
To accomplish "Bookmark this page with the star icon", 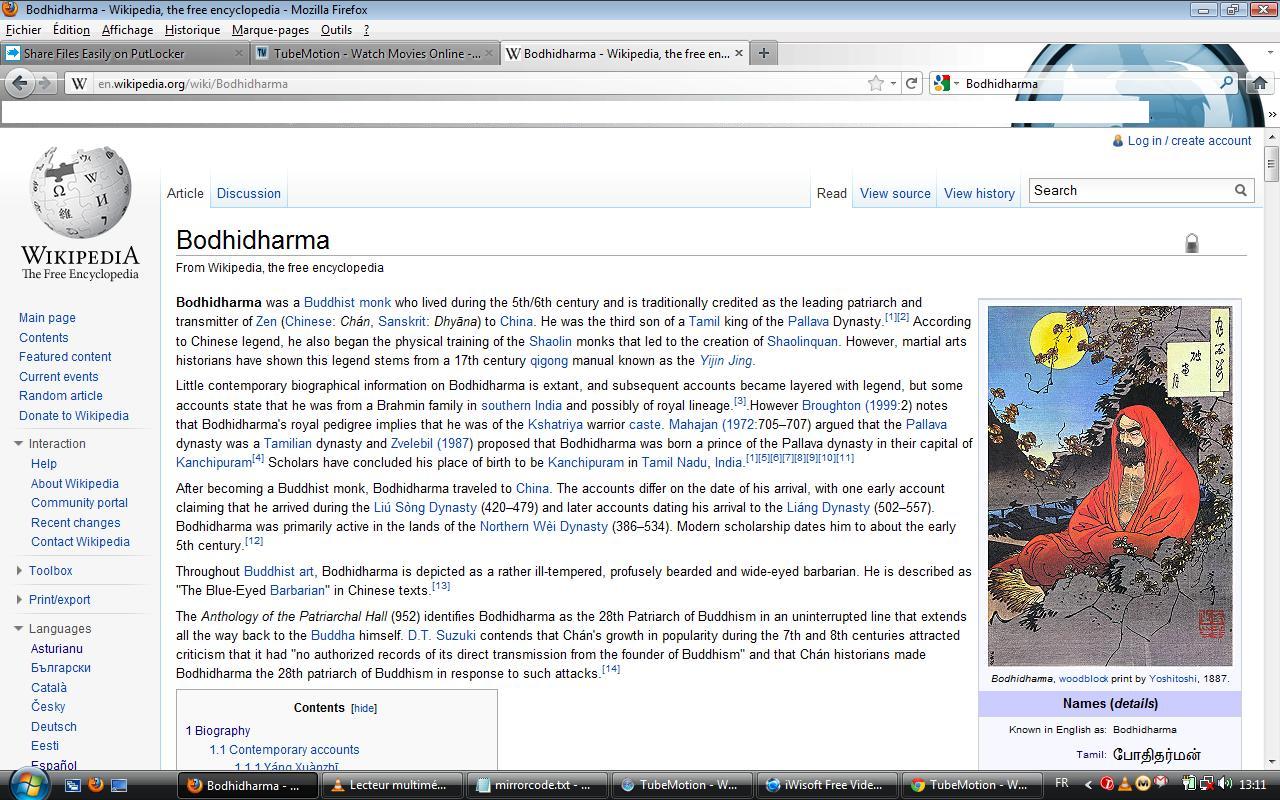I will pos(875,83).
